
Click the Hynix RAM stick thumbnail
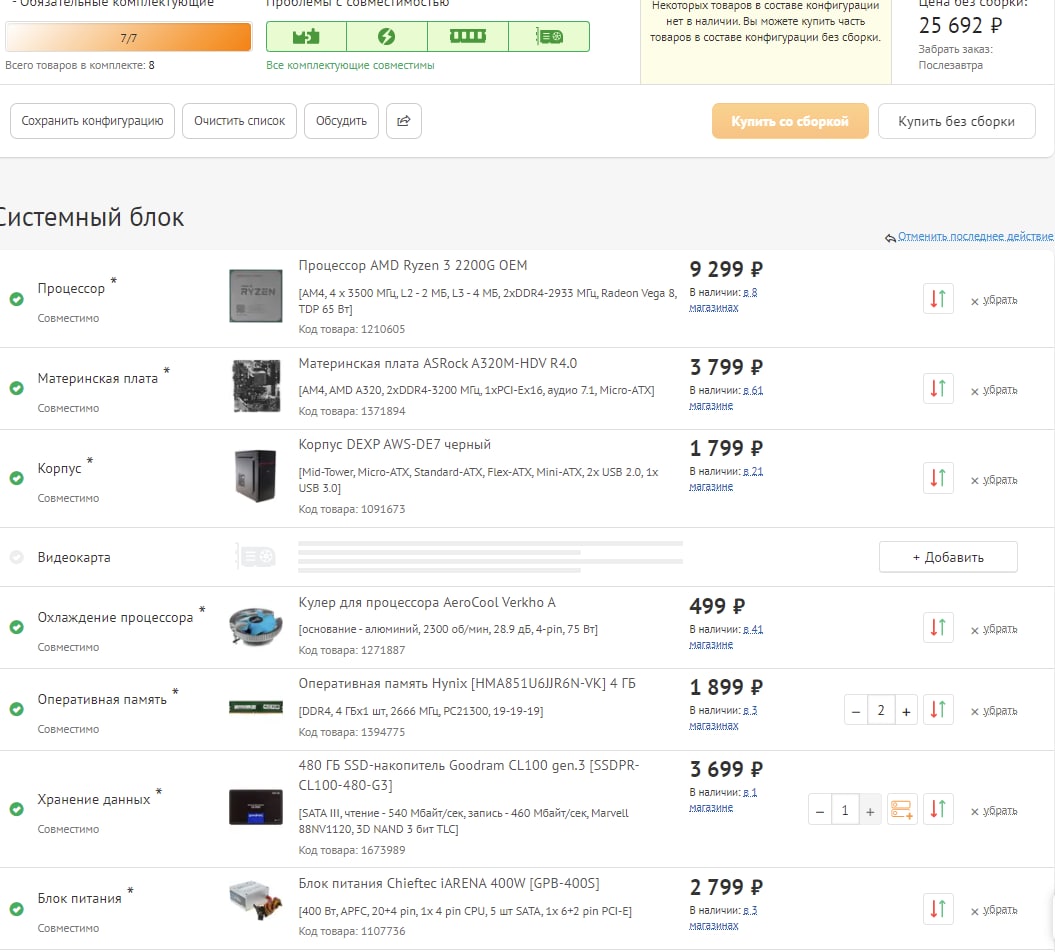[x=256, y=706]
